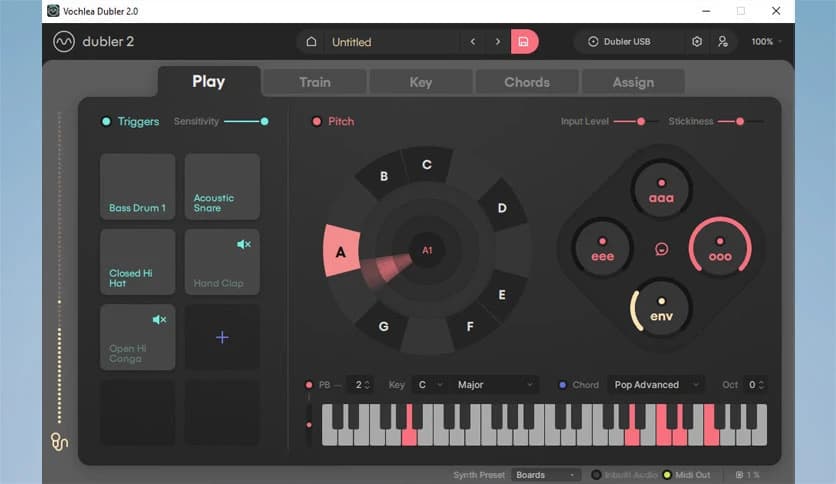Switch to the Train tab
The height and width of the screenshot is (484, 836).
(x=315, y=82)
